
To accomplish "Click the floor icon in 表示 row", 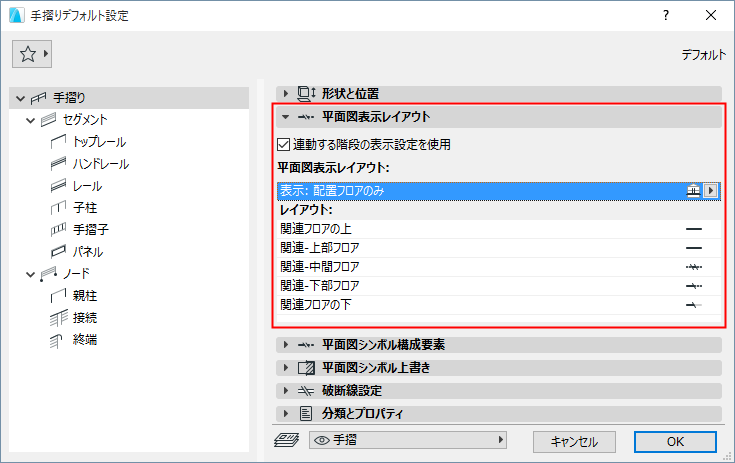I will 693,191.
